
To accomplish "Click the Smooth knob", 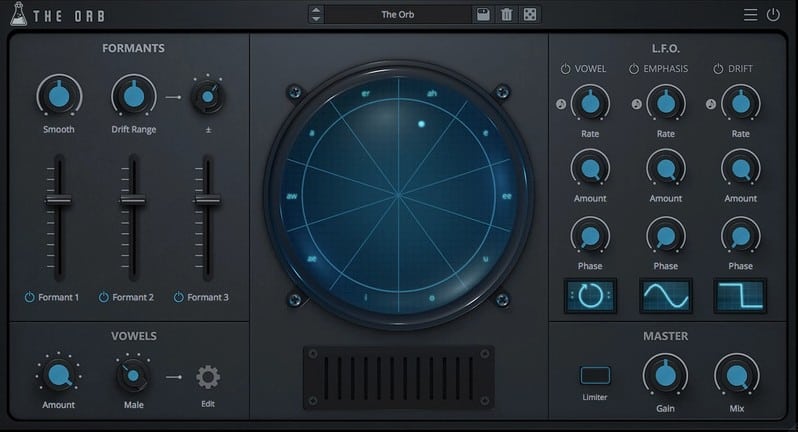I will click(59, 96).
